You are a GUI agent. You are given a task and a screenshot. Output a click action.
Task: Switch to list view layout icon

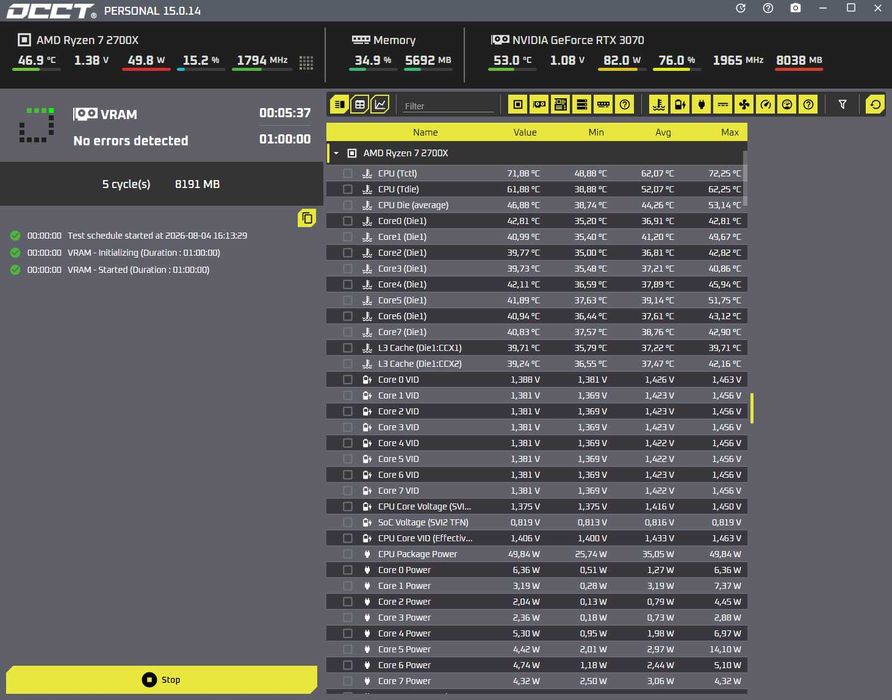click(x=340, y=104)
